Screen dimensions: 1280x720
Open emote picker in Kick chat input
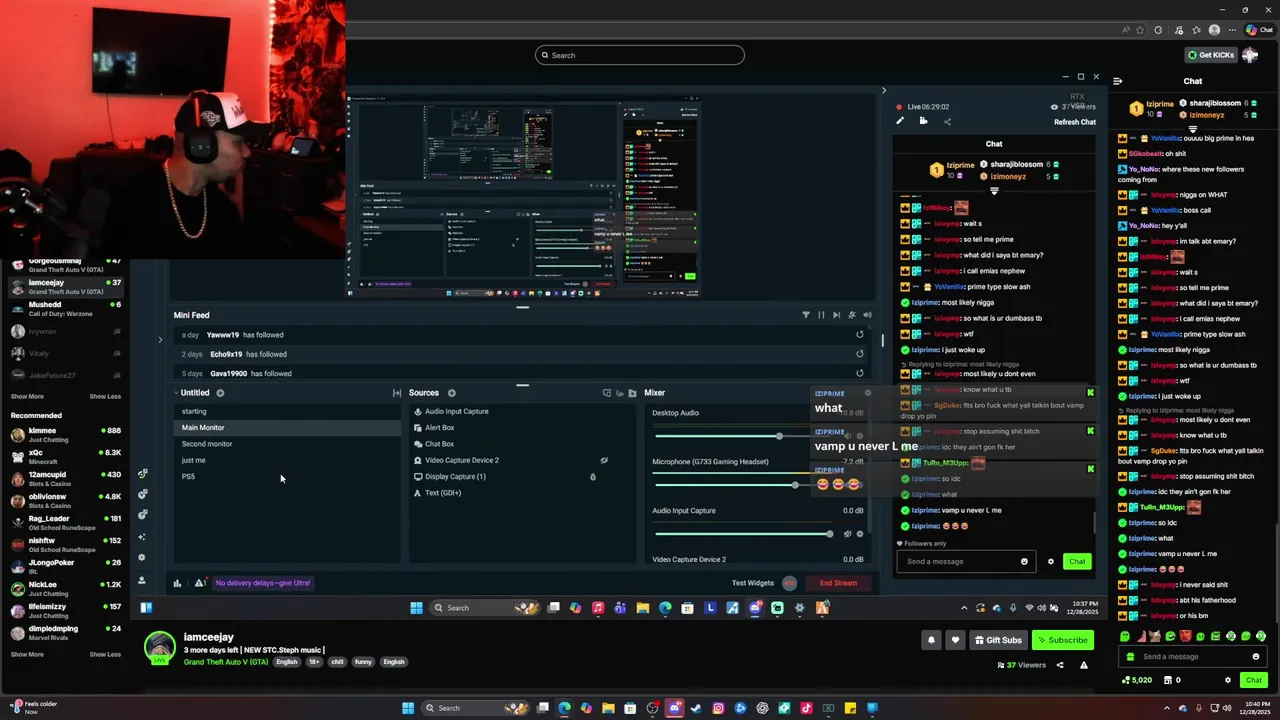click(1256, 657)
